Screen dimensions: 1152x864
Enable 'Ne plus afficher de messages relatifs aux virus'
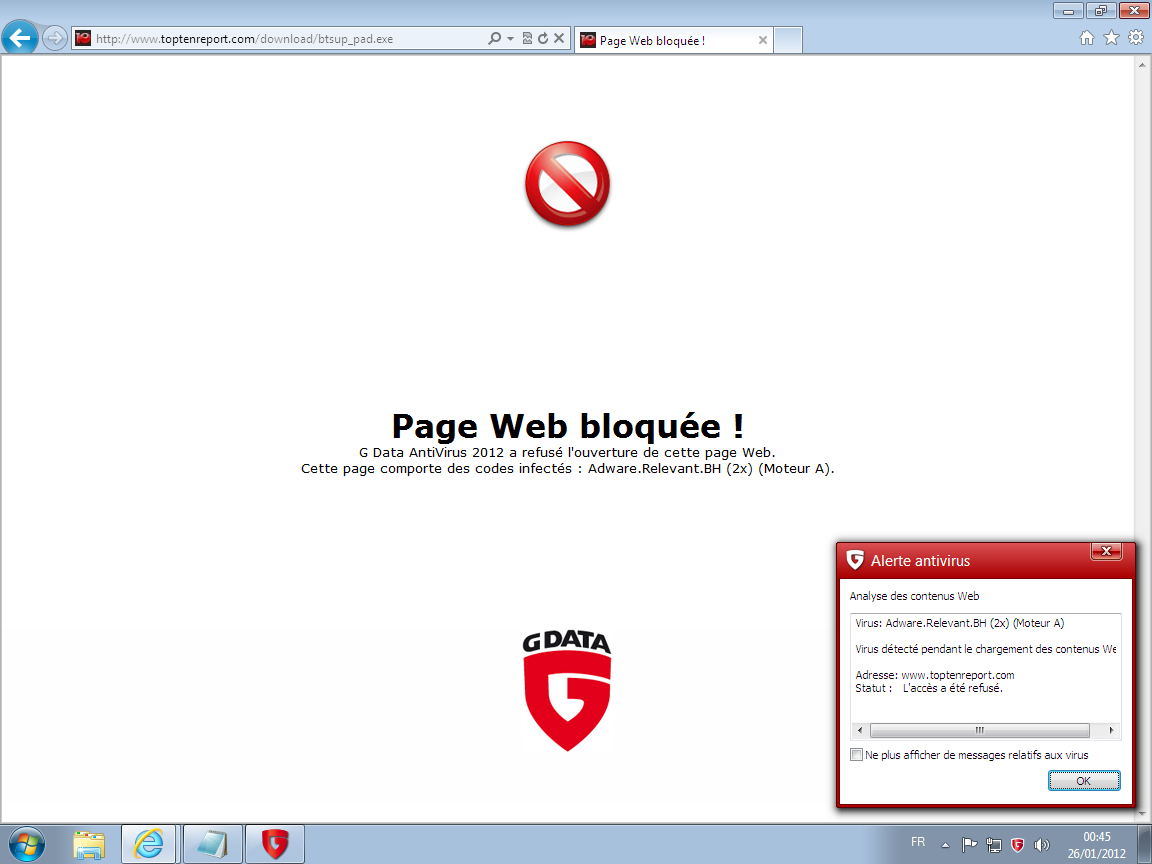pos(856,755)
